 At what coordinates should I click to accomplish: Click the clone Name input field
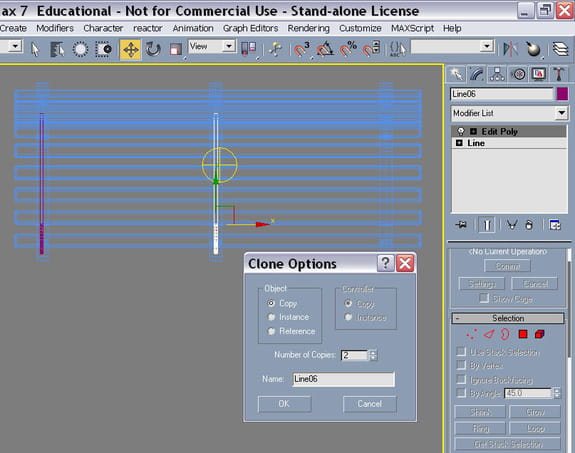344,379
